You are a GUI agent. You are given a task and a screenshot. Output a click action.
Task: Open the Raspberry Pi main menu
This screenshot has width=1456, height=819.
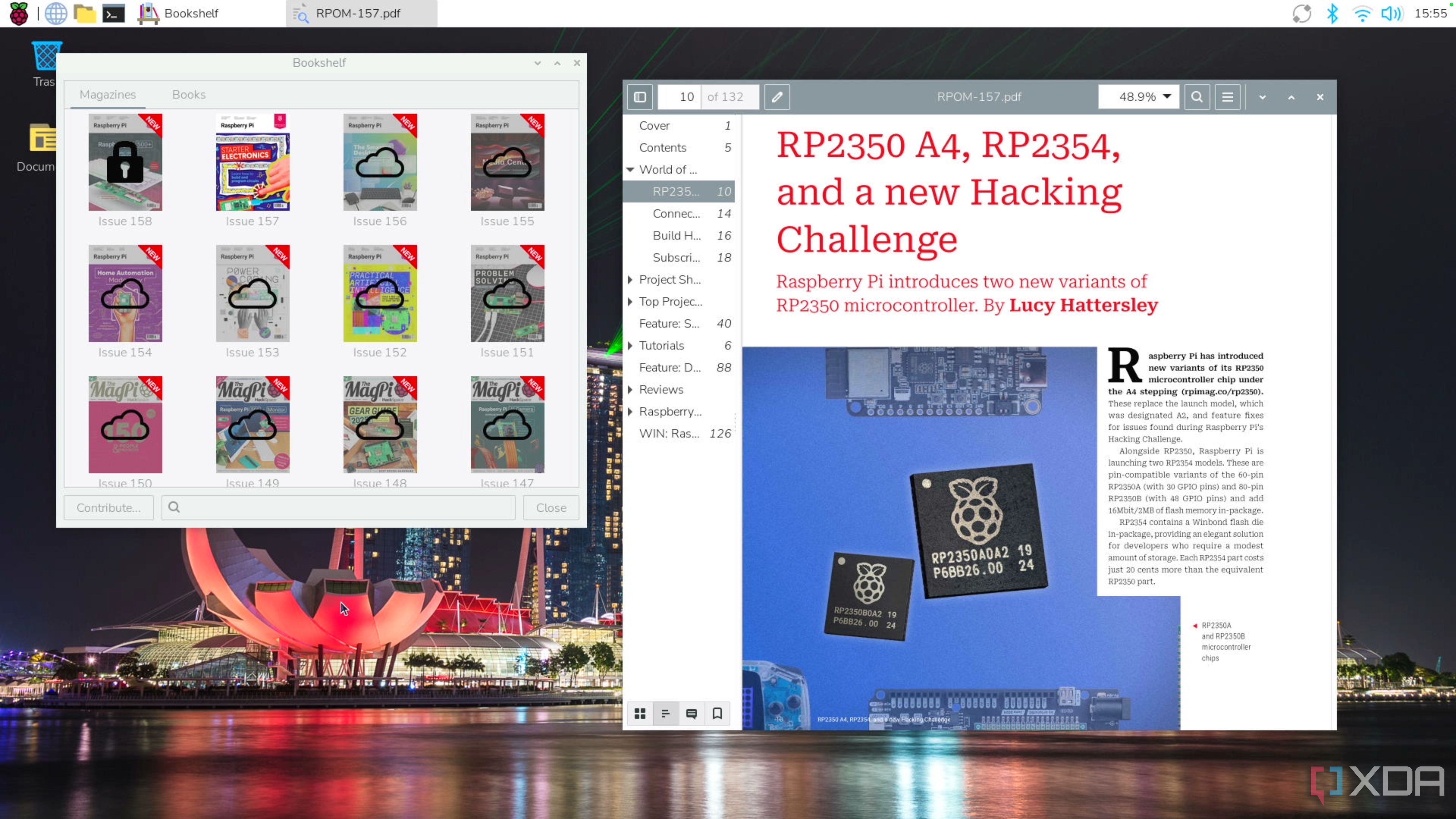(x=19, y=13)
